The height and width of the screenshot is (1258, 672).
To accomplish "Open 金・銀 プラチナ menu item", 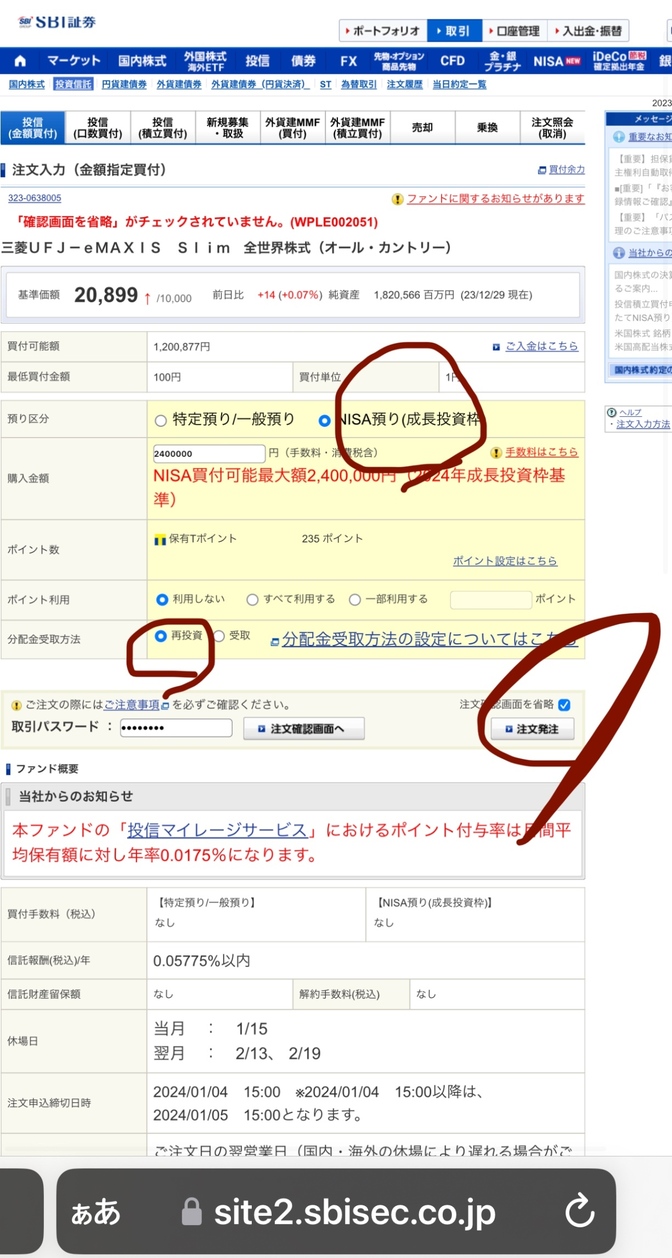I will tap(503, 61).
